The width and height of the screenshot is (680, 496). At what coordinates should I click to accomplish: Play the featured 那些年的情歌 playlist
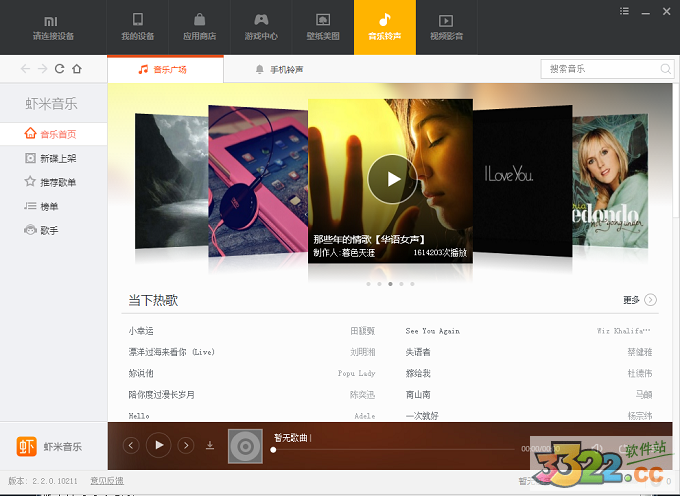pyautogui.click(x=392, y=179)
